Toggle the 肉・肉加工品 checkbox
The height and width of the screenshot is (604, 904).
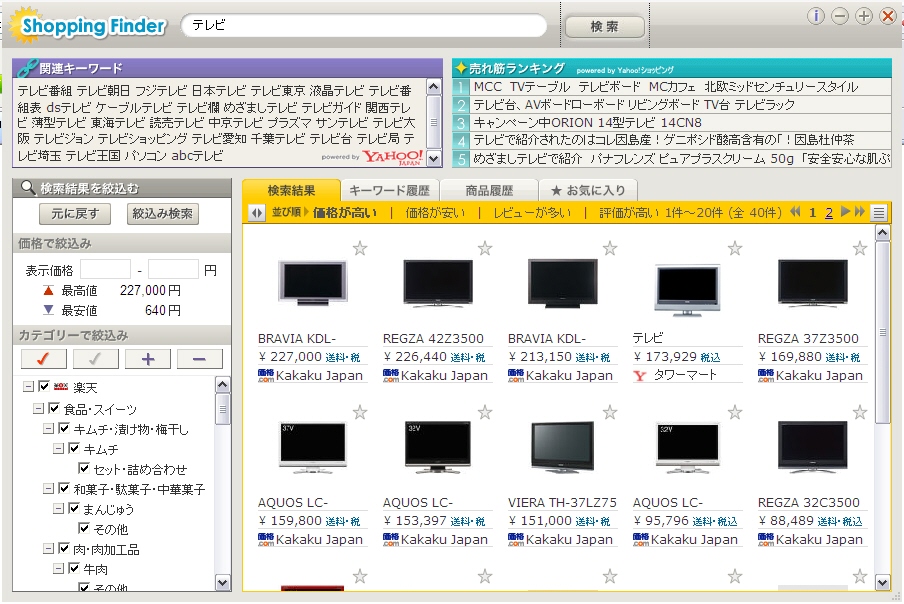point(64,548)
